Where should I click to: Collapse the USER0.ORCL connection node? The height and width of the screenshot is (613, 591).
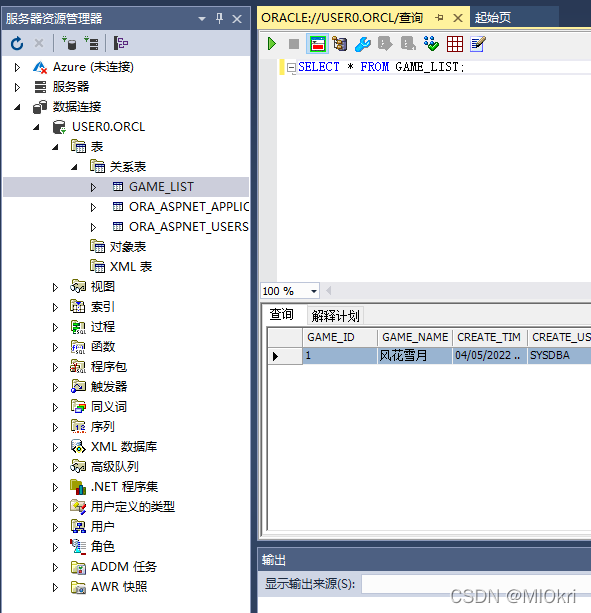pos(36,127)
